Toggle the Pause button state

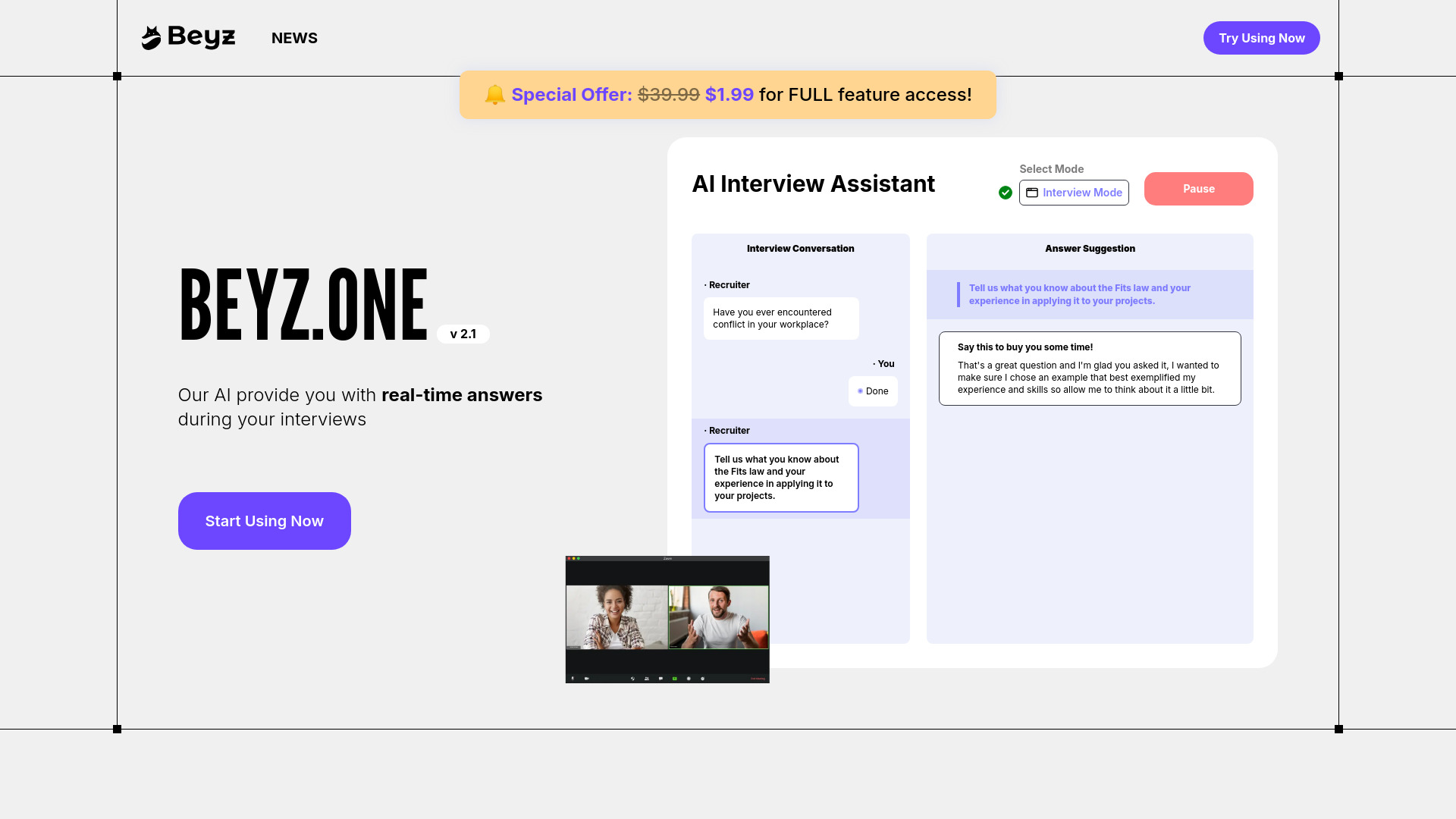1198,188
